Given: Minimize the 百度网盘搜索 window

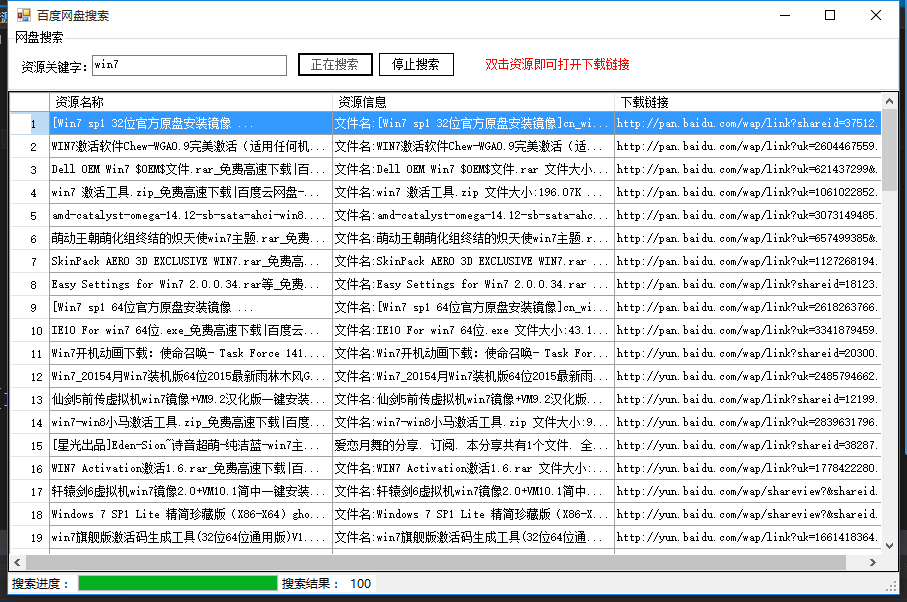Looking at the screenshot, I should click(785, 15).
